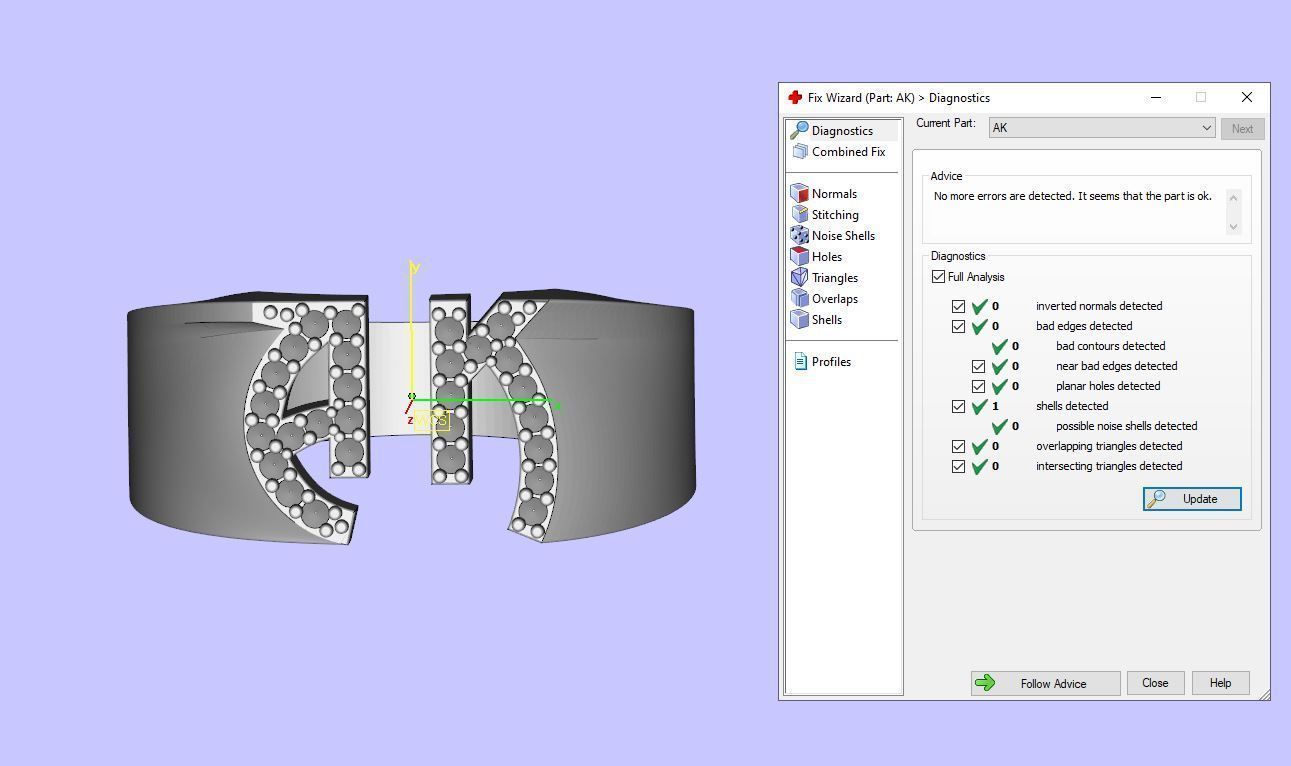
Task: Toggle overlapping triangles checkbox
Action: (958, 446)
